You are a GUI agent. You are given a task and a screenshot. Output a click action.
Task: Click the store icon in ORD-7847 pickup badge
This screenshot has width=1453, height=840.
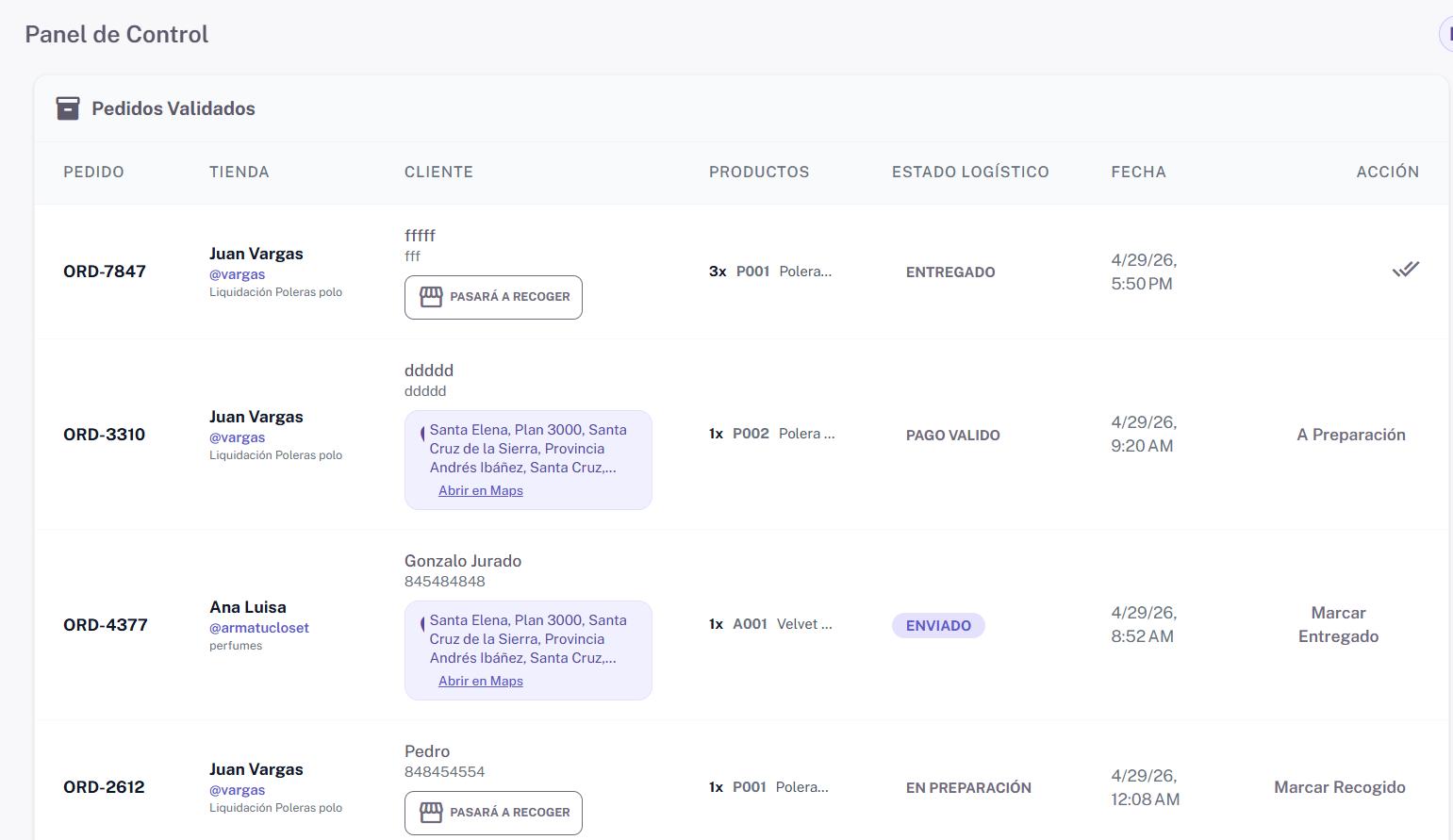point(431,297)
